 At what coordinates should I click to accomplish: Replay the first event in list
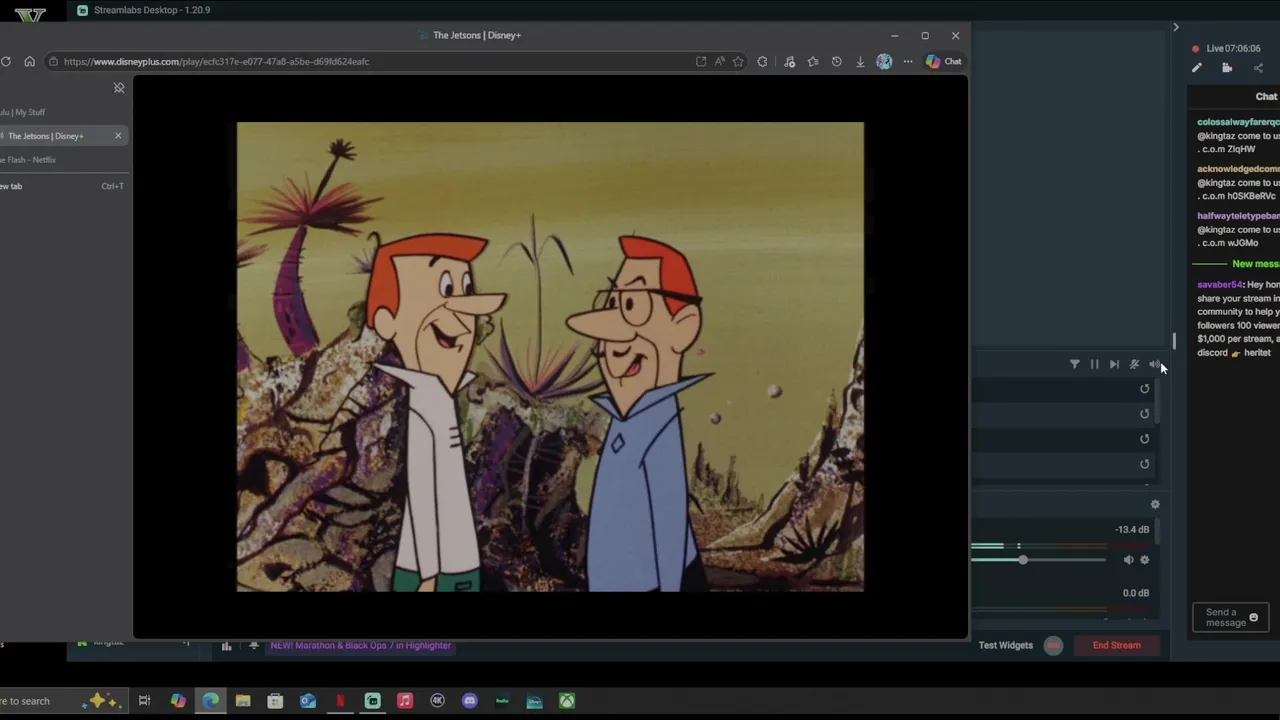coord(1145,389)
